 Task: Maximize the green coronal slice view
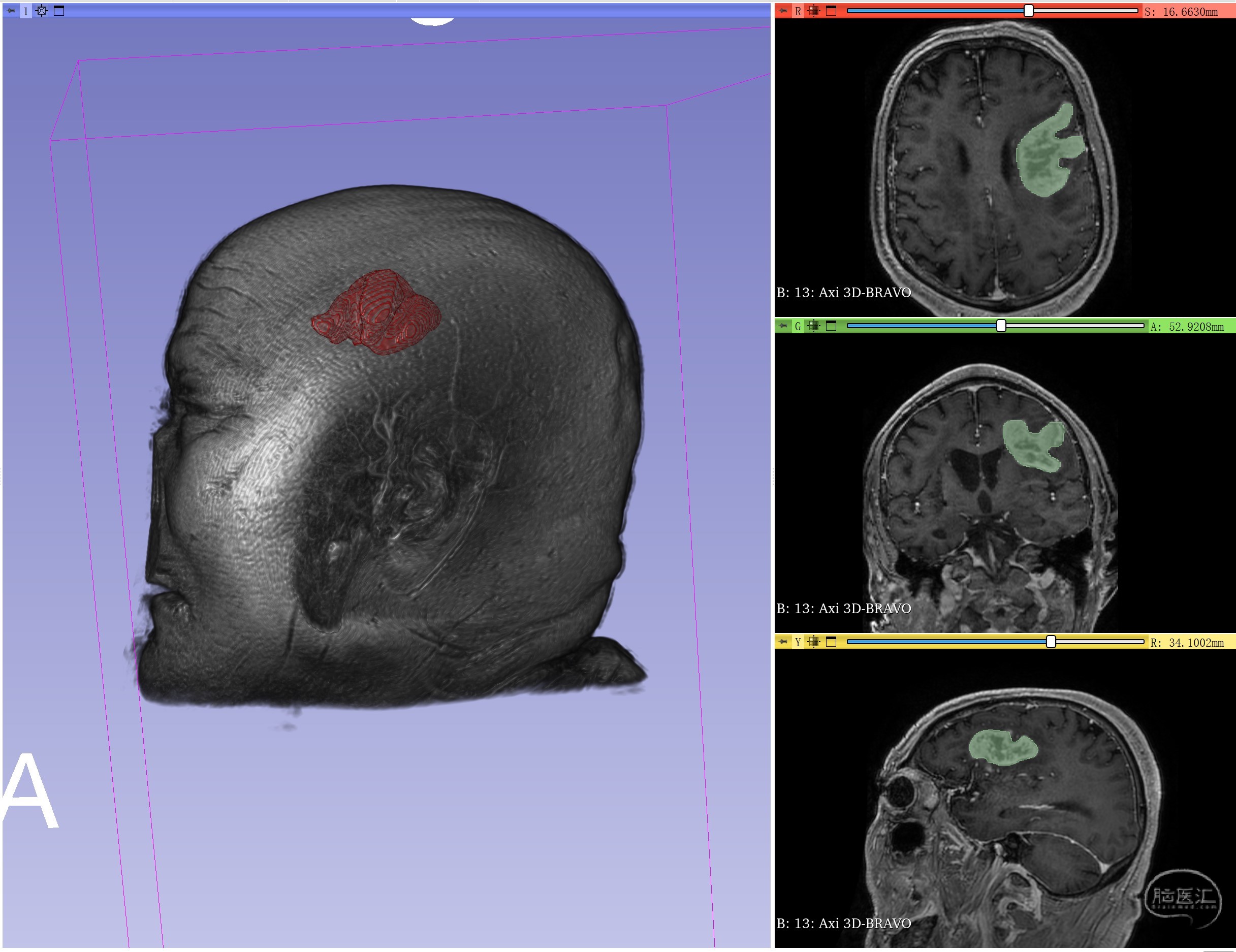[831, 326]
